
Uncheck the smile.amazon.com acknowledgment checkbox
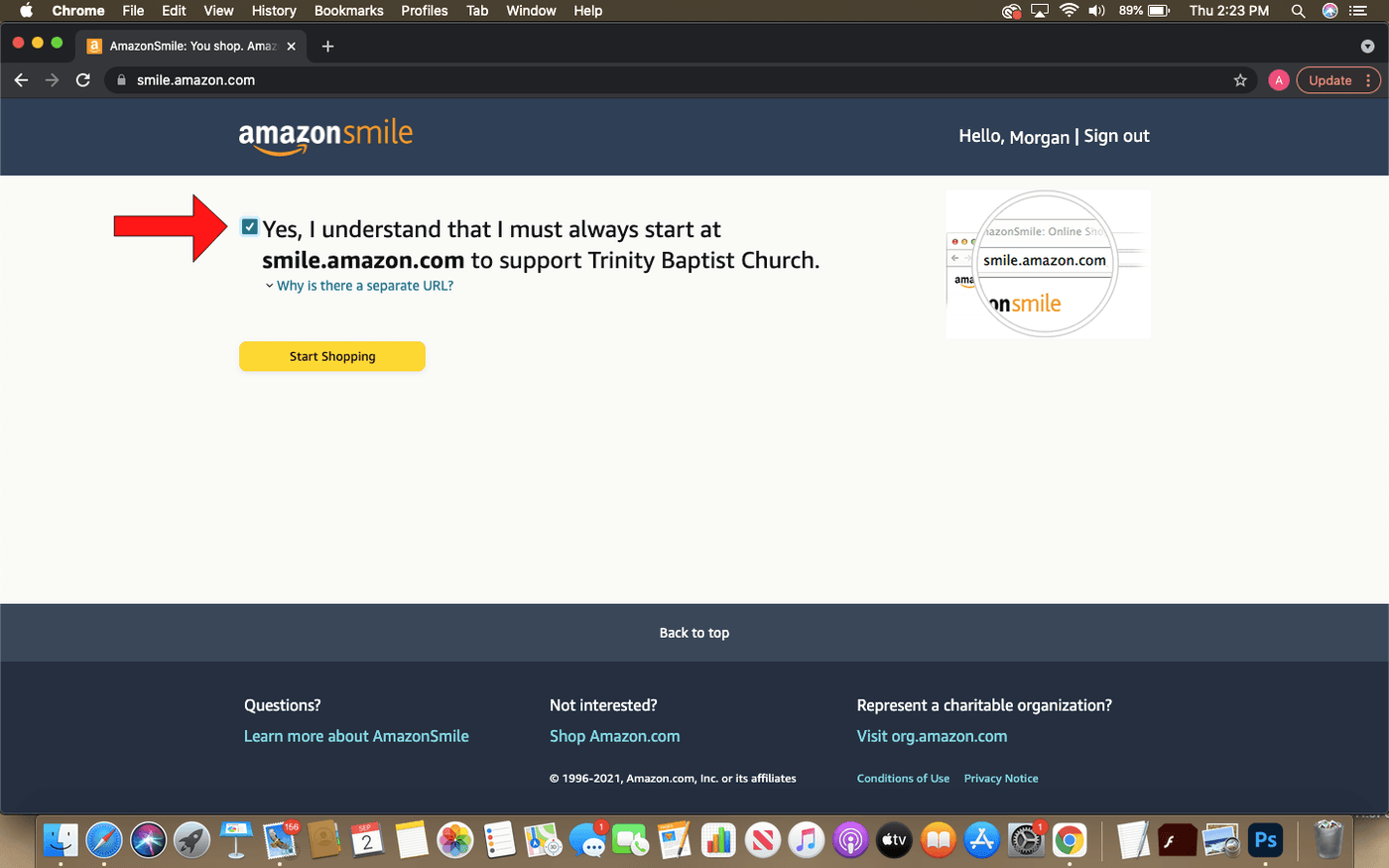[250, 227]
